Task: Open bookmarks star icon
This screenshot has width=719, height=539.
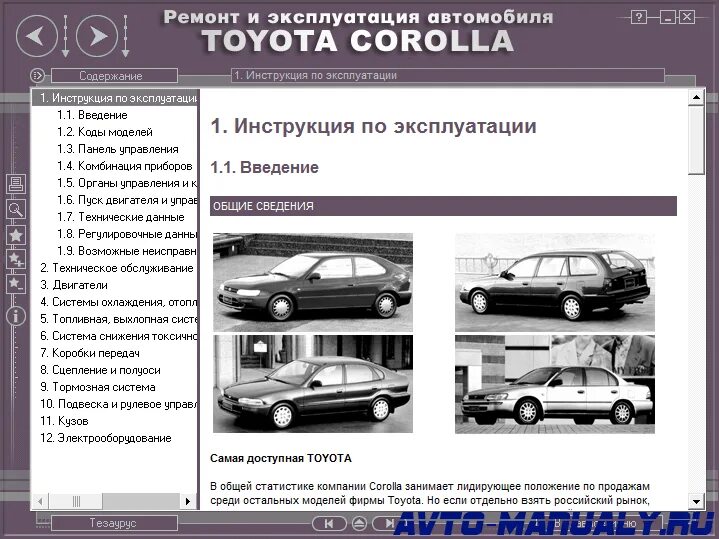Action: tap(16, 235)
